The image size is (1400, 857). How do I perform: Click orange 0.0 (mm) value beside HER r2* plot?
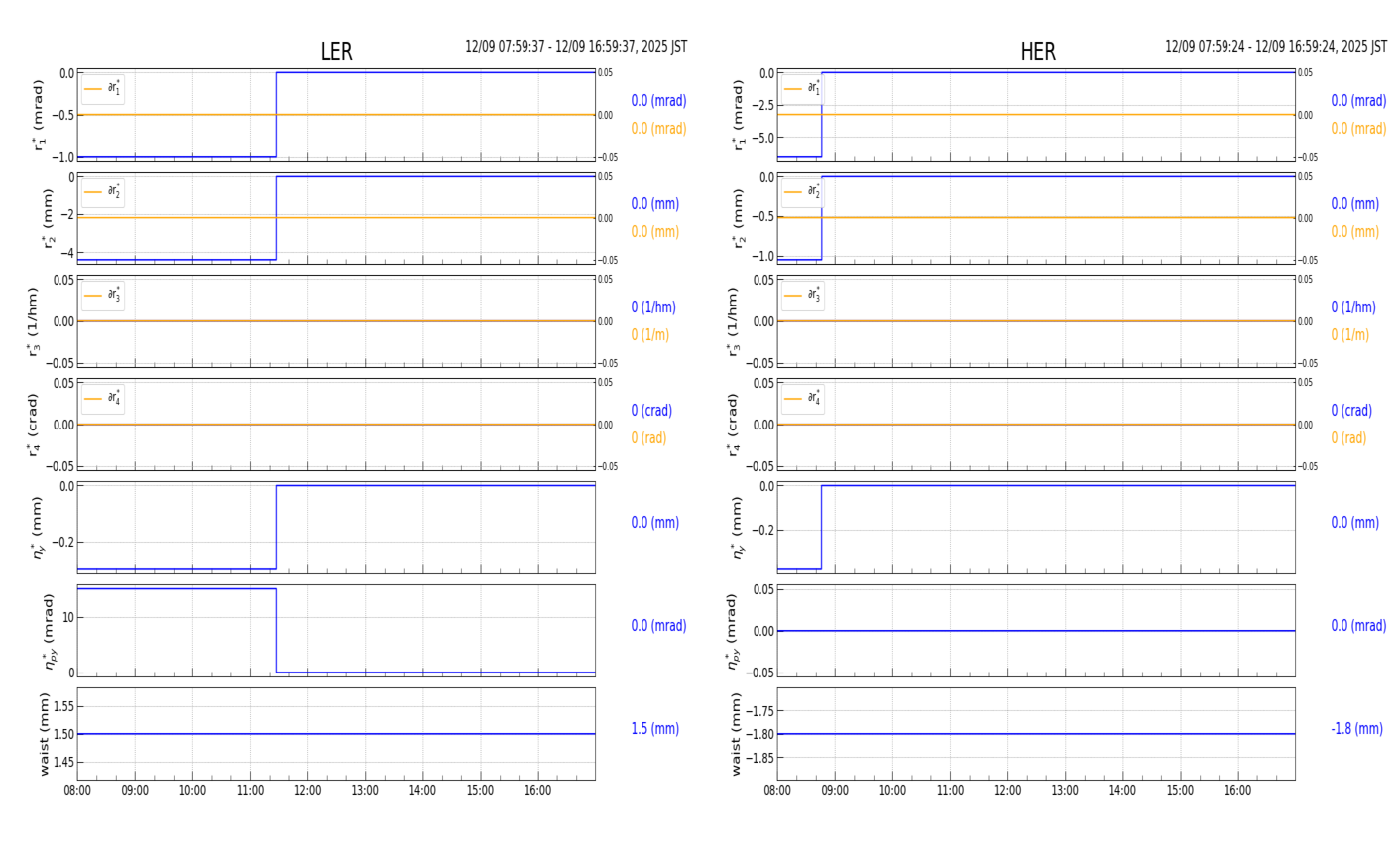click(x=1355, y=232)
